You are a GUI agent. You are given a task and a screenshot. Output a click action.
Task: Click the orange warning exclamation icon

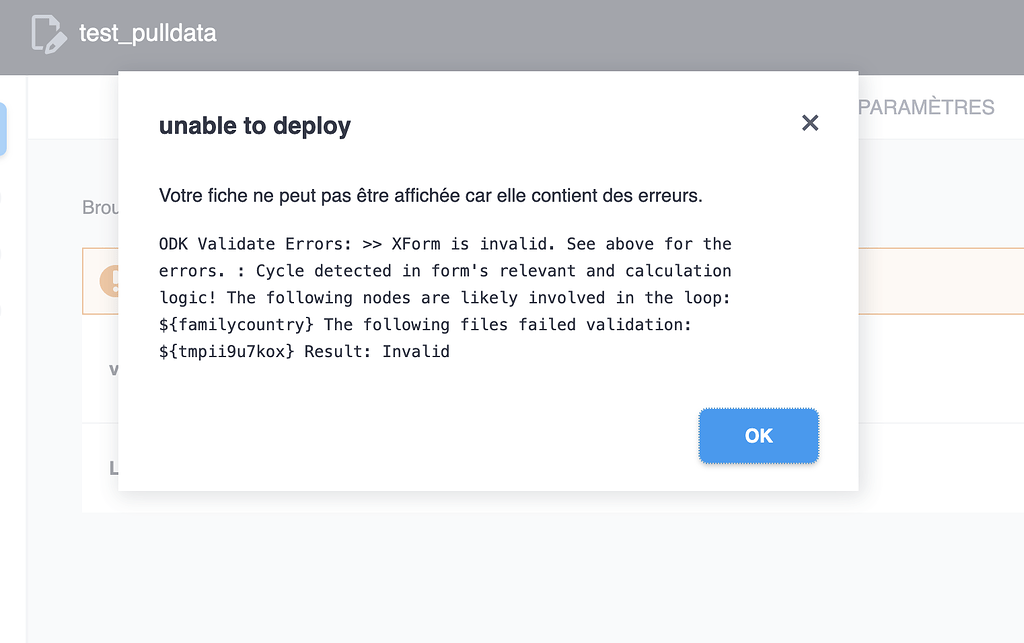click(x=109, y=281)
